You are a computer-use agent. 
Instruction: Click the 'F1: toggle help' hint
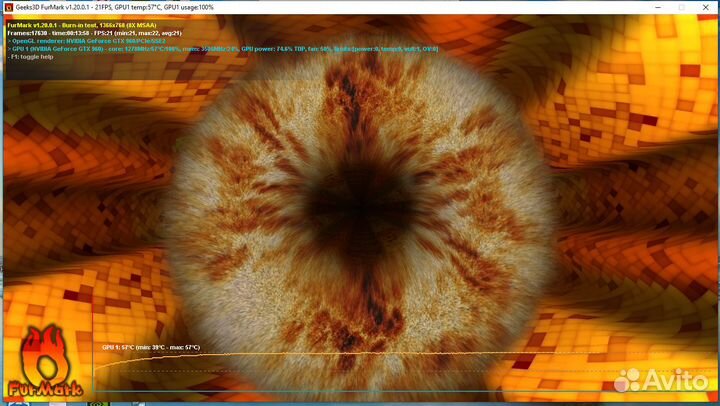point(31,57)
